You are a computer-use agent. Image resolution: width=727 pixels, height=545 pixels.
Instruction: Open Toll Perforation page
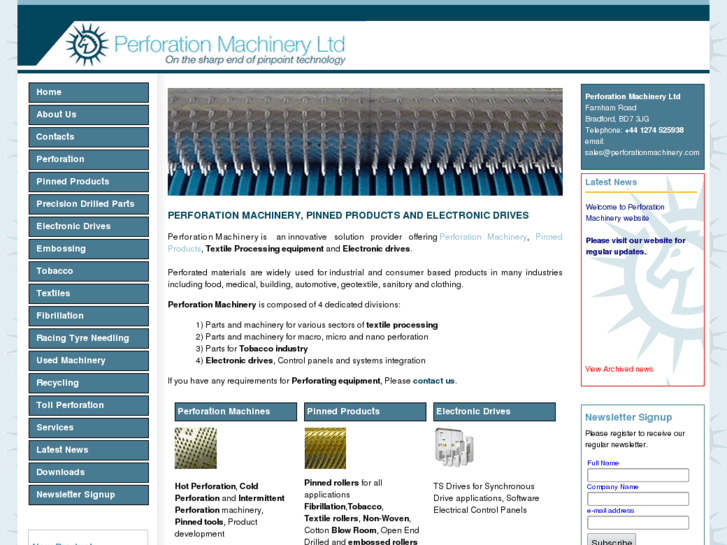[89, 405]
